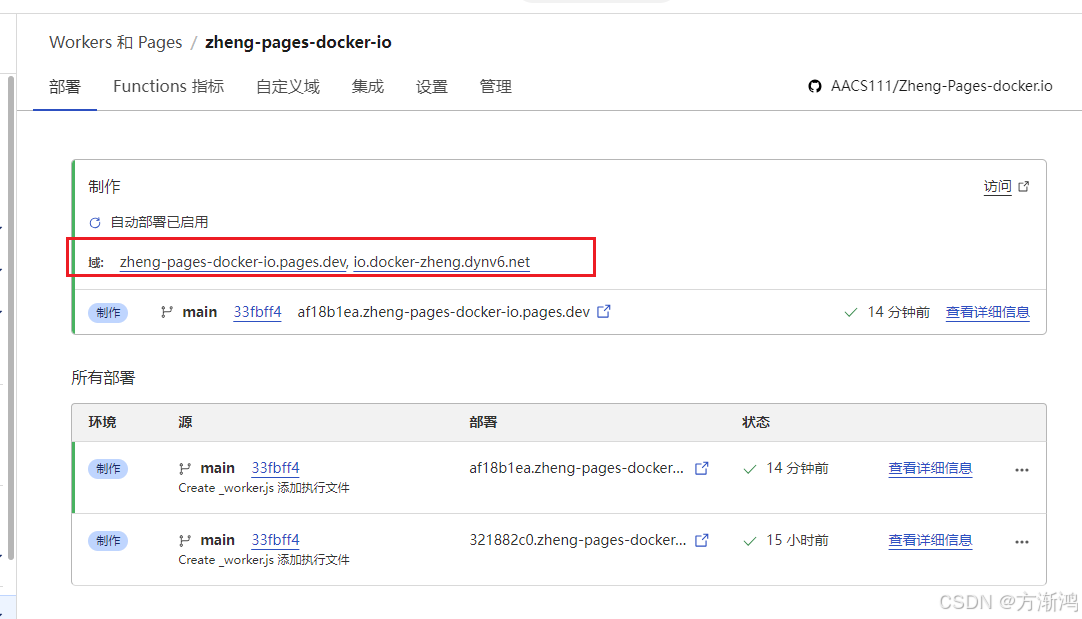1082x619 pixels.
Task: Click the auto-deploy refresh icon
Action: [x=95, y=222]
